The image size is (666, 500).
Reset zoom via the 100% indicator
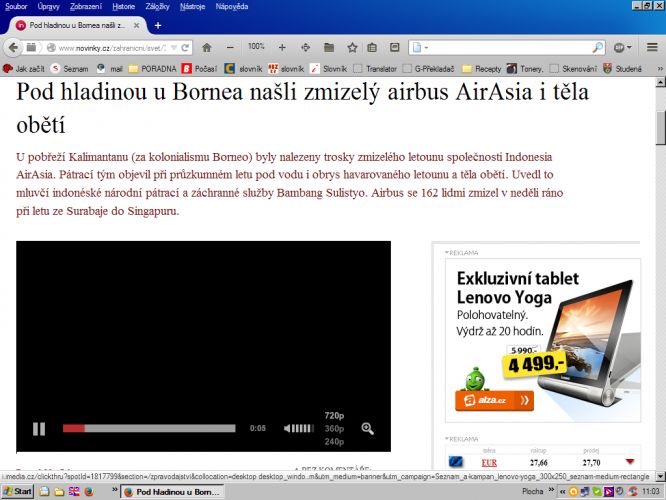coord(256,46)
